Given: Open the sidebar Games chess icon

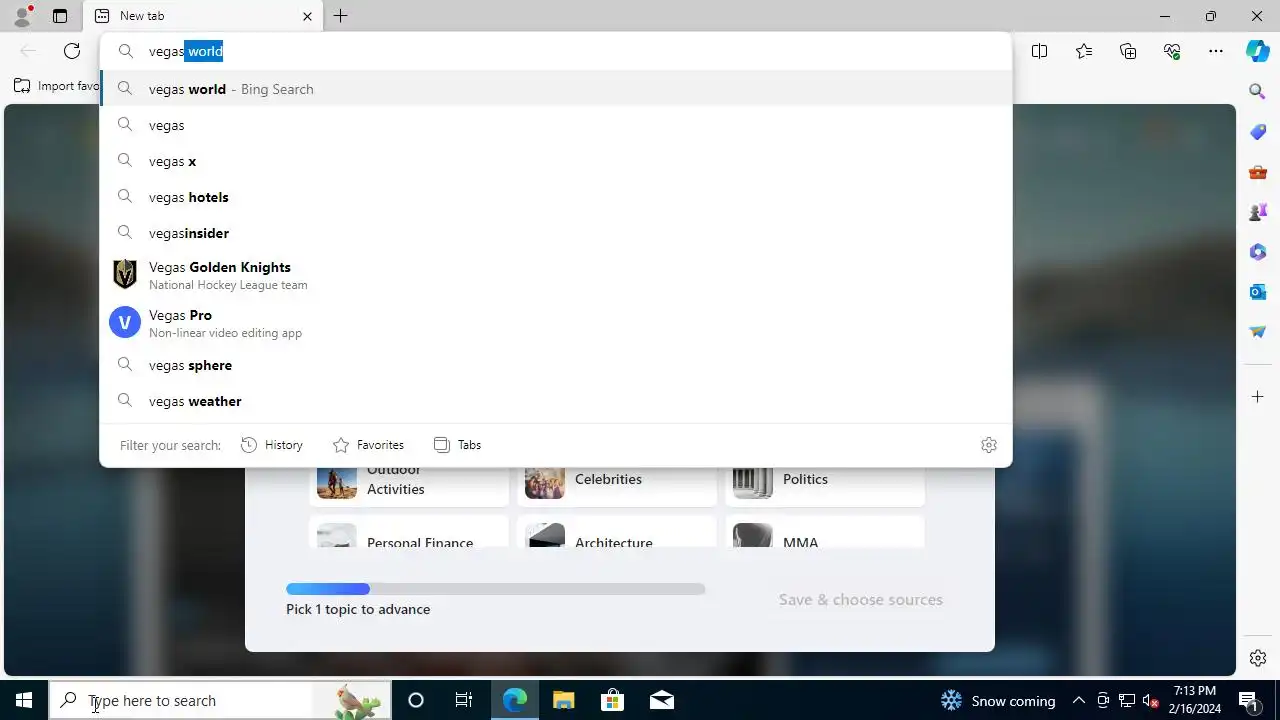Looking at the screenshot, I should coord(1258,212).
